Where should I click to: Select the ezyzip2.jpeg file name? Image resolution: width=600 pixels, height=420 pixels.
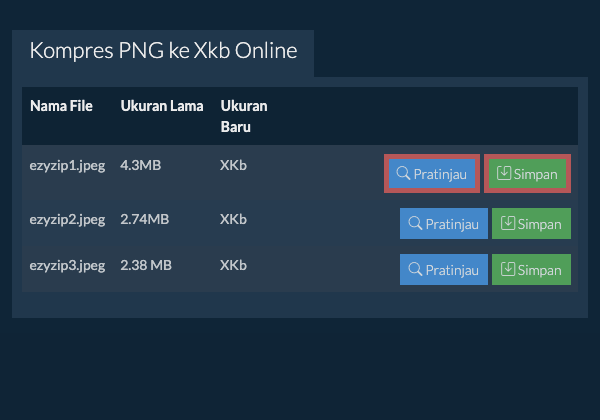tap(67, 219)
